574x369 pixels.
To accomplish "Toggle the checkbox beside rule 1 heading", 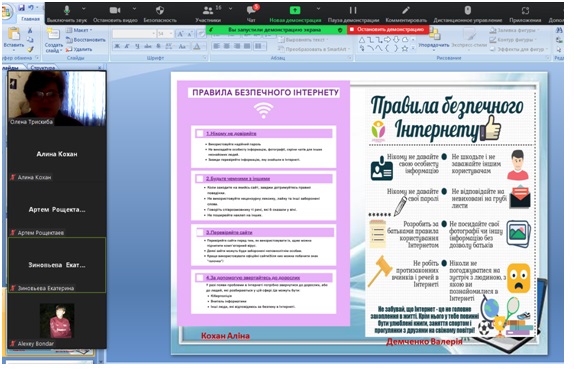I will 200,134.
